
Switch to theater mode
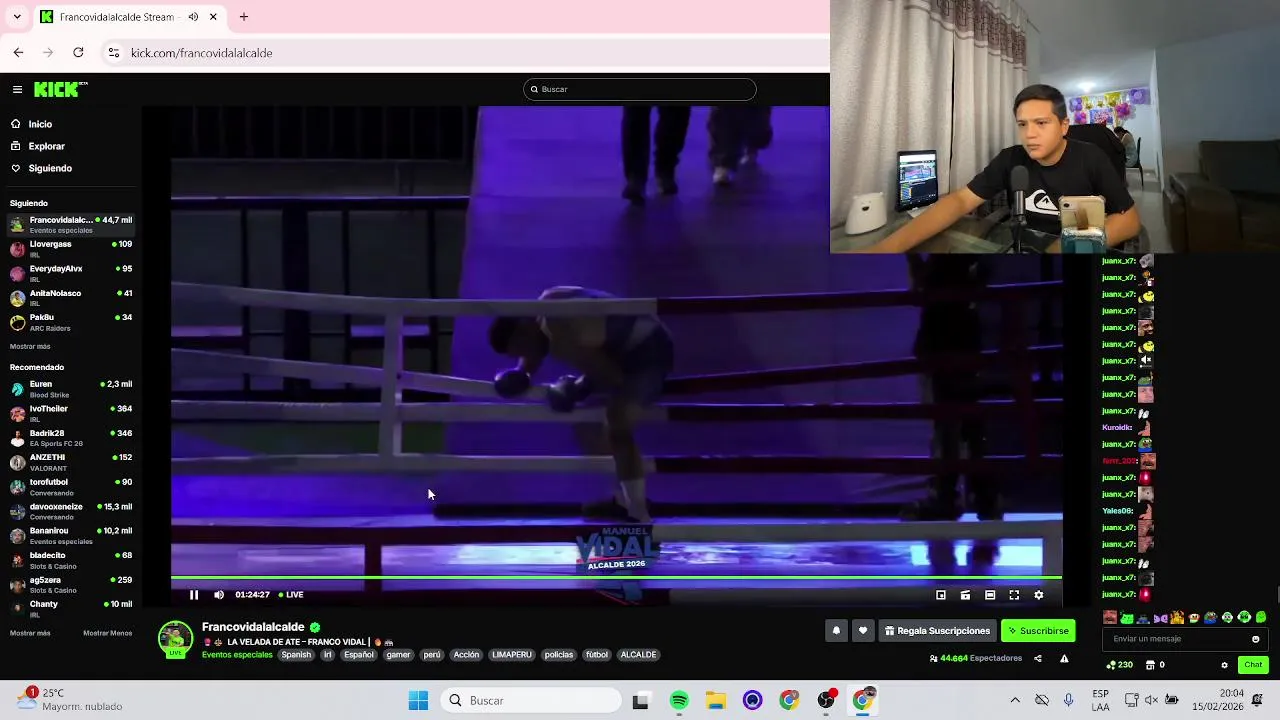pyautogui.click(x=990, y=595)
